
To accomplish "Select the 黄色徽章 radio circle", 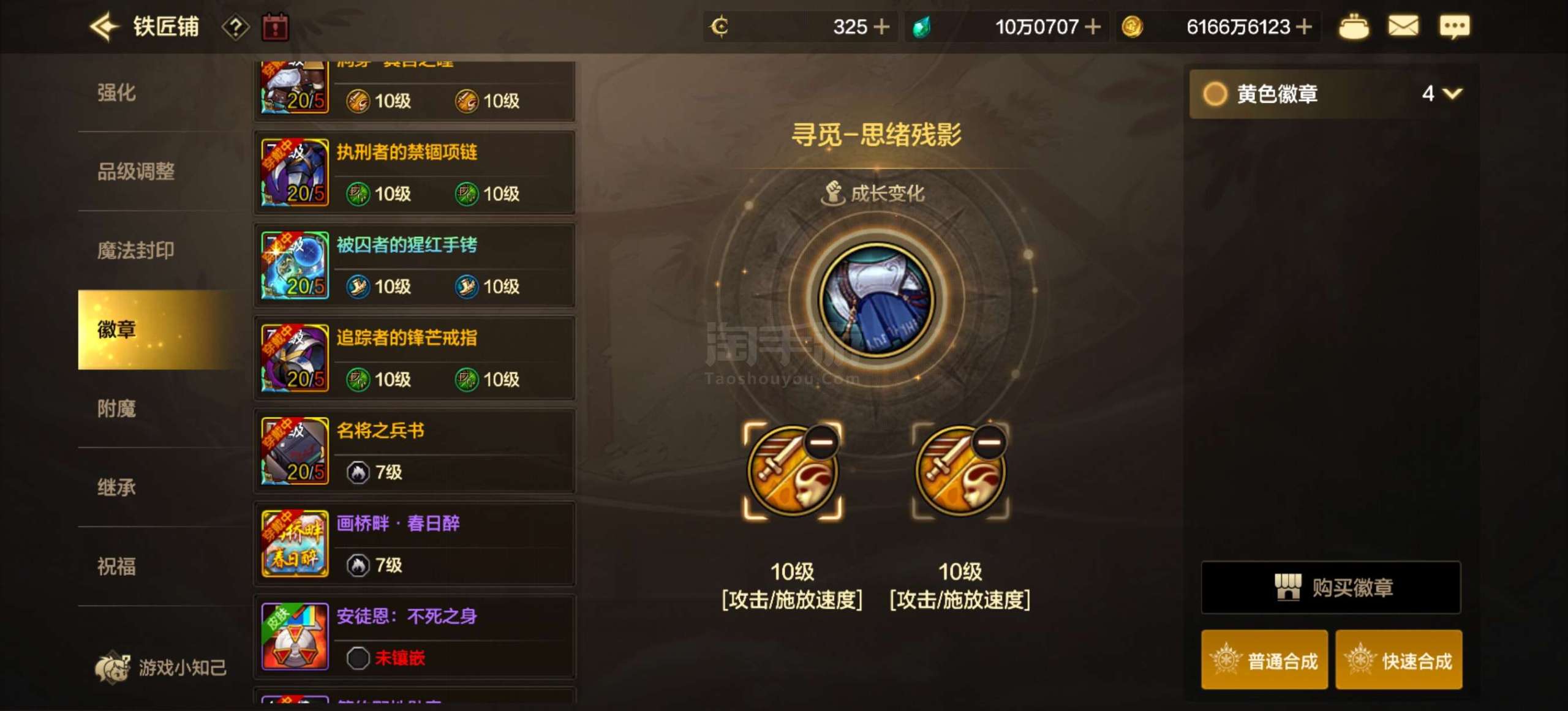I will 1215,94.
